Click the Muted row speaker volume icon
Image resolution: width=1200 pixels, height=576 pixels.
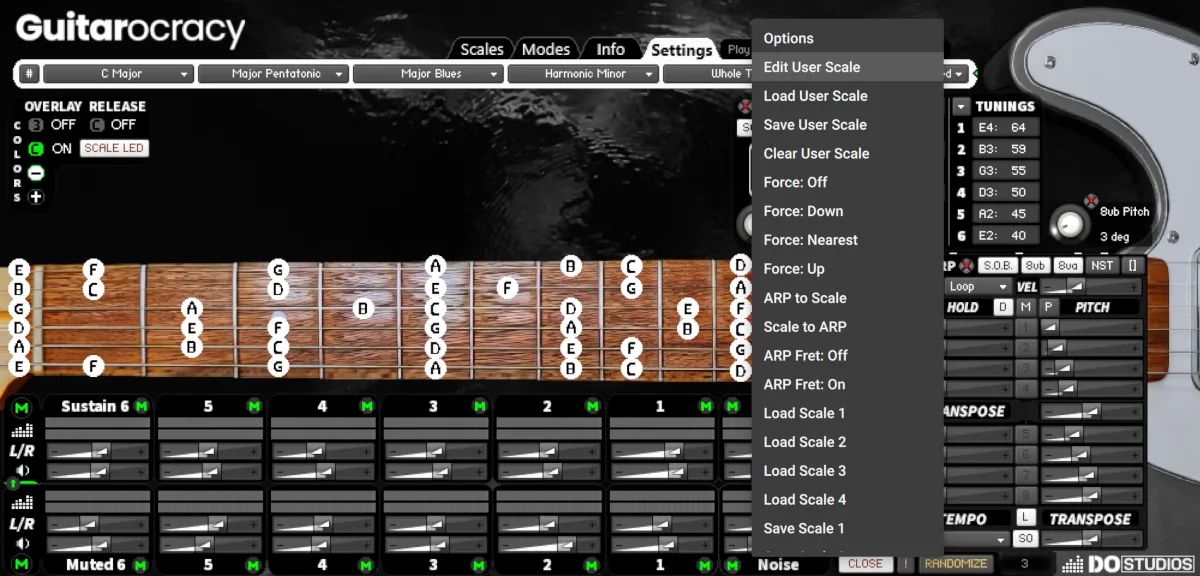click(22, 544)
